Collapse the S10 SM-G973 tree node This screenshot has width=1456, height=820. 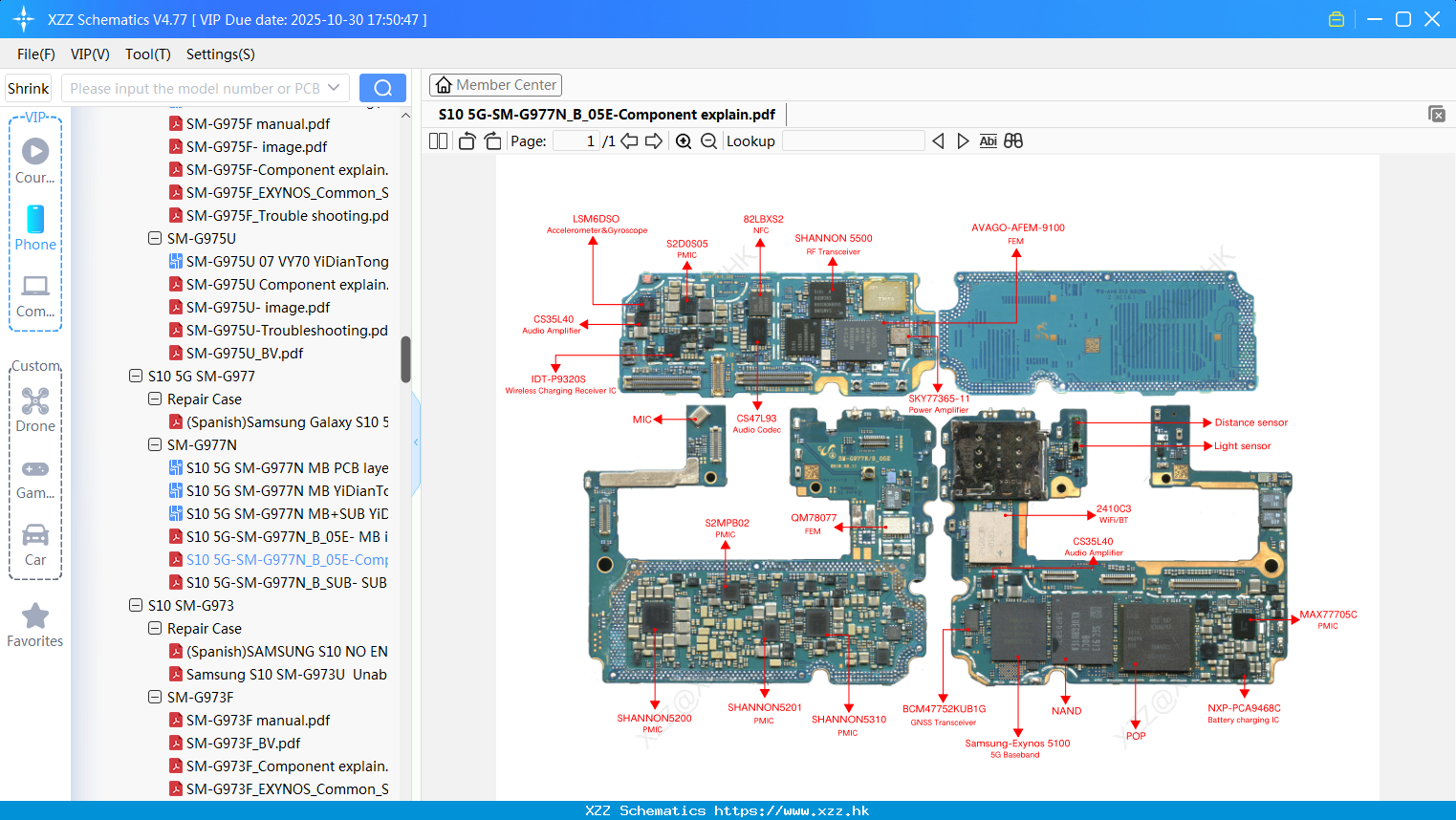click(x=135, y=605)
